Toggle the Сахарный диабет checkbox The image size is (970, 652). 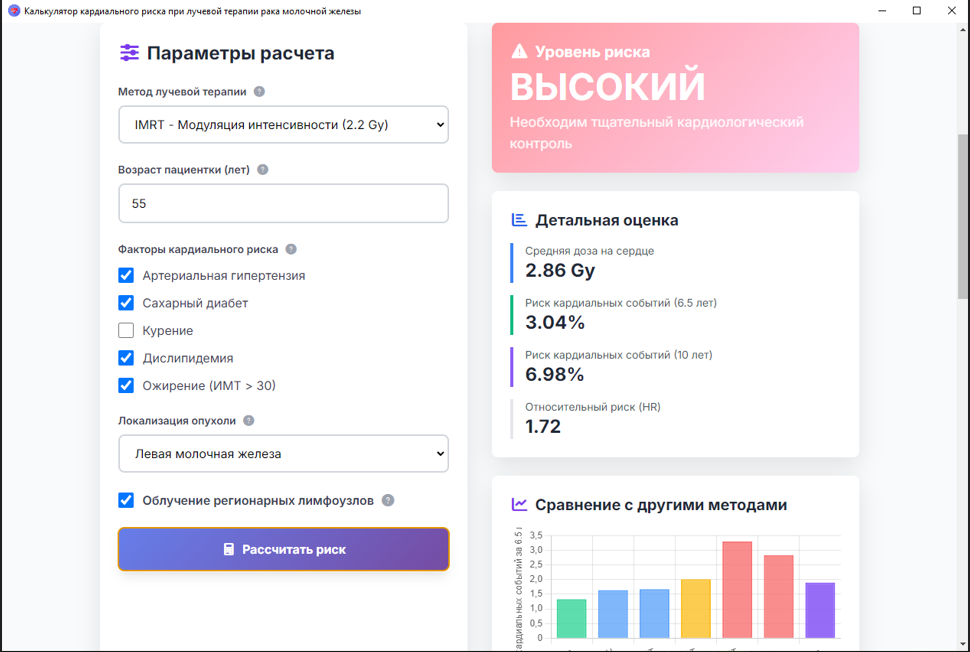(126, 303)
